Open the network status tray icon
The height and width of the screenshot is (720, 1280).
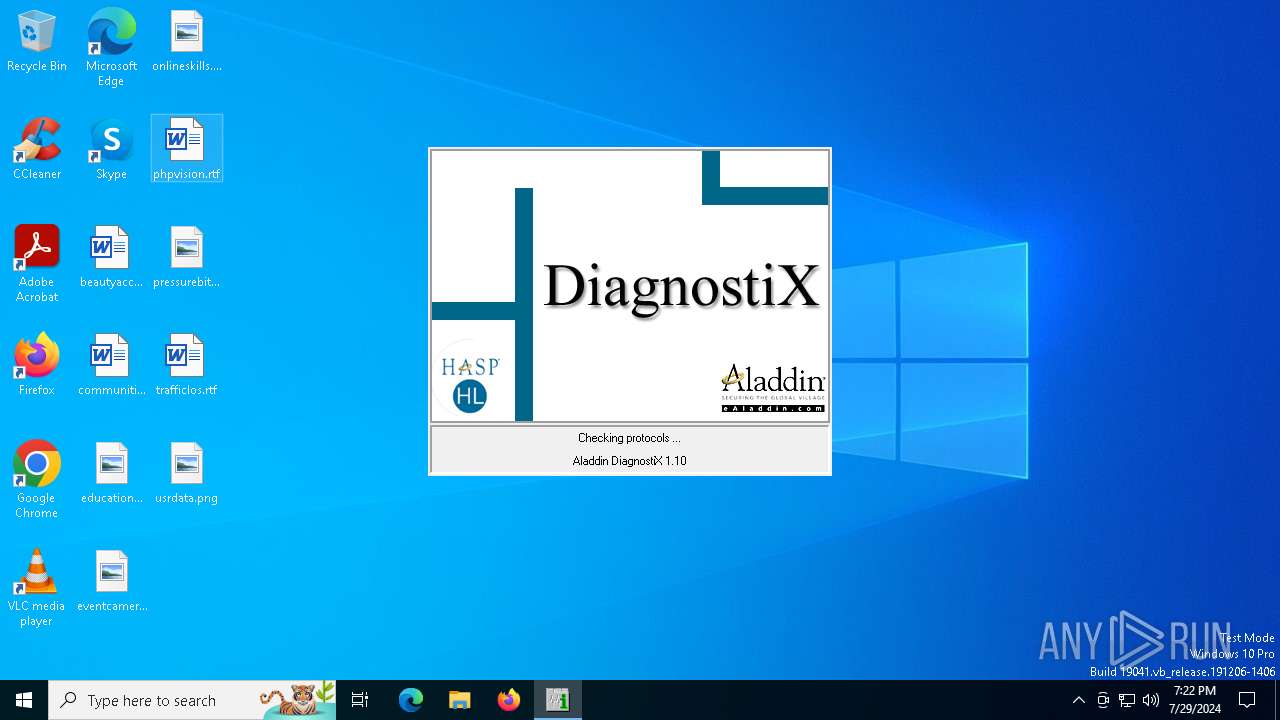[x=1127, y=700]
